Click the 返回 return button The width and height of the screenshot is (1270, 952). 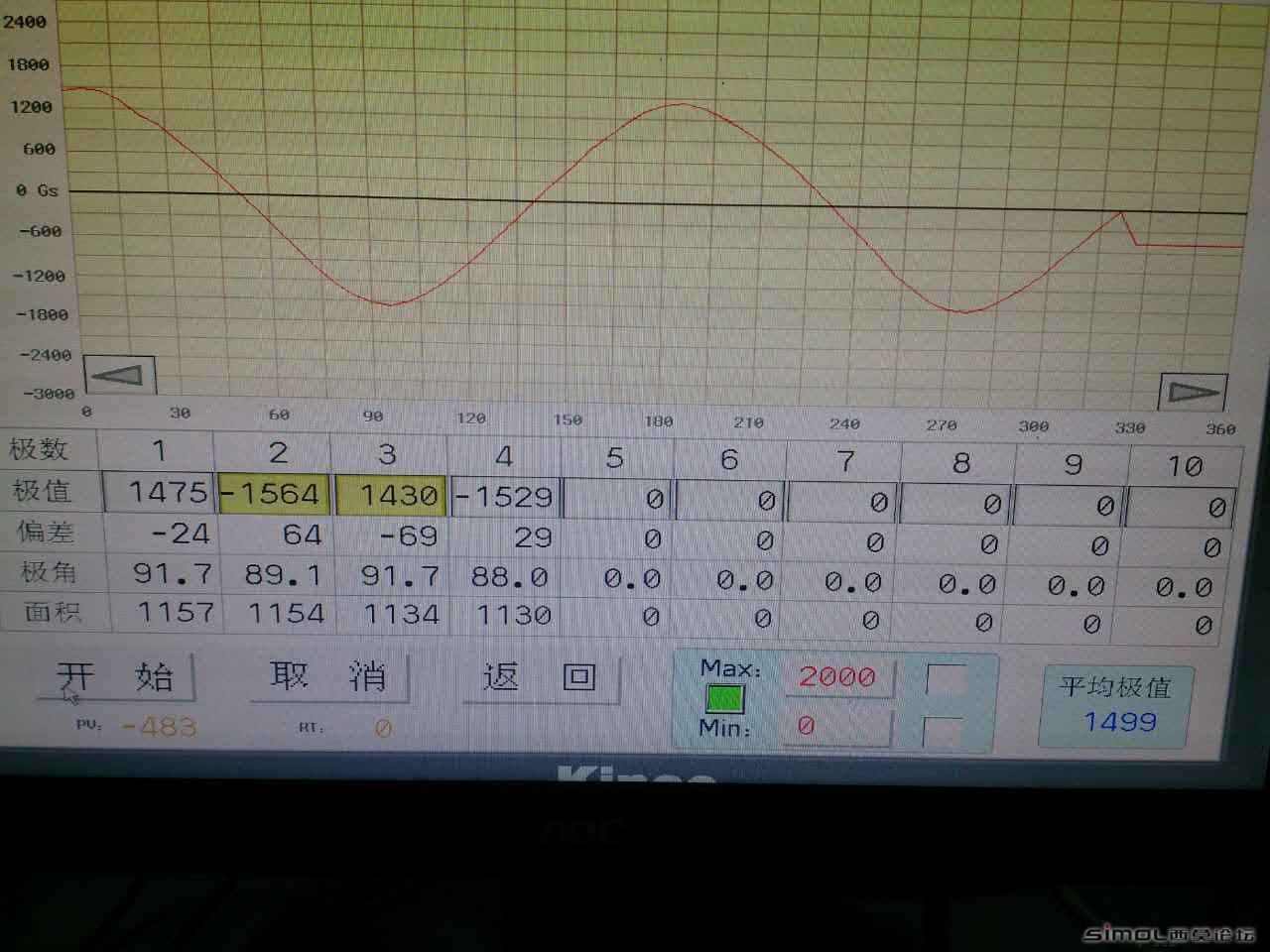coord(540,677)
